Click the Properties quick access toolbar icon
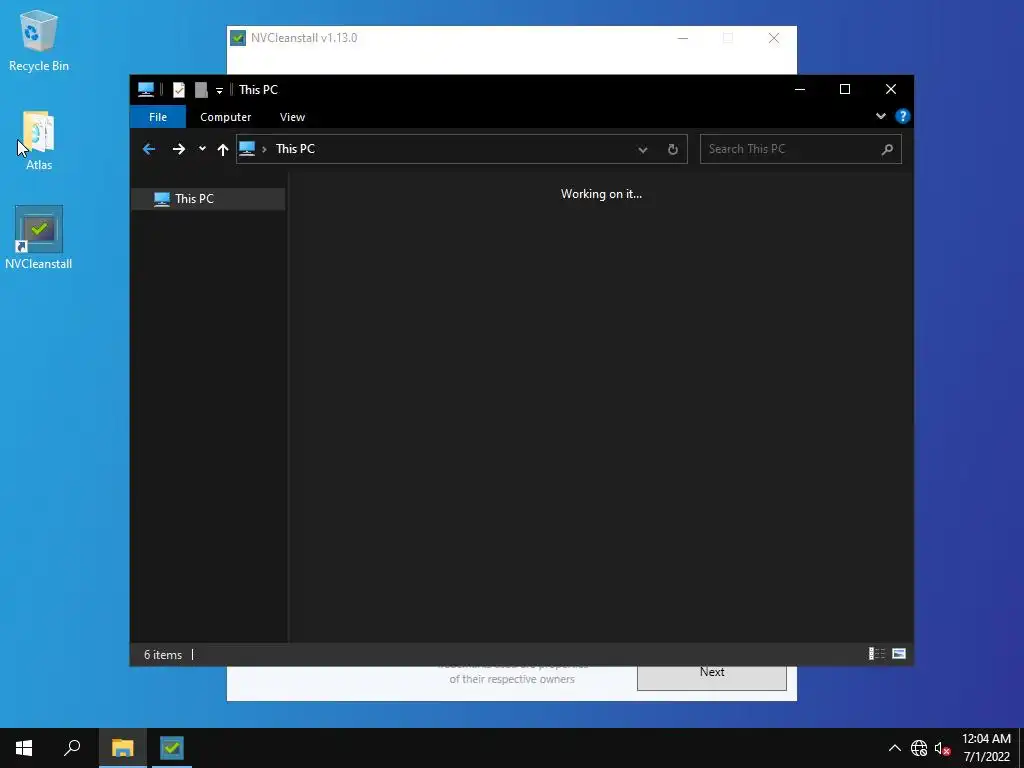This screenshot has height=768, width=1024. [178, 90]
